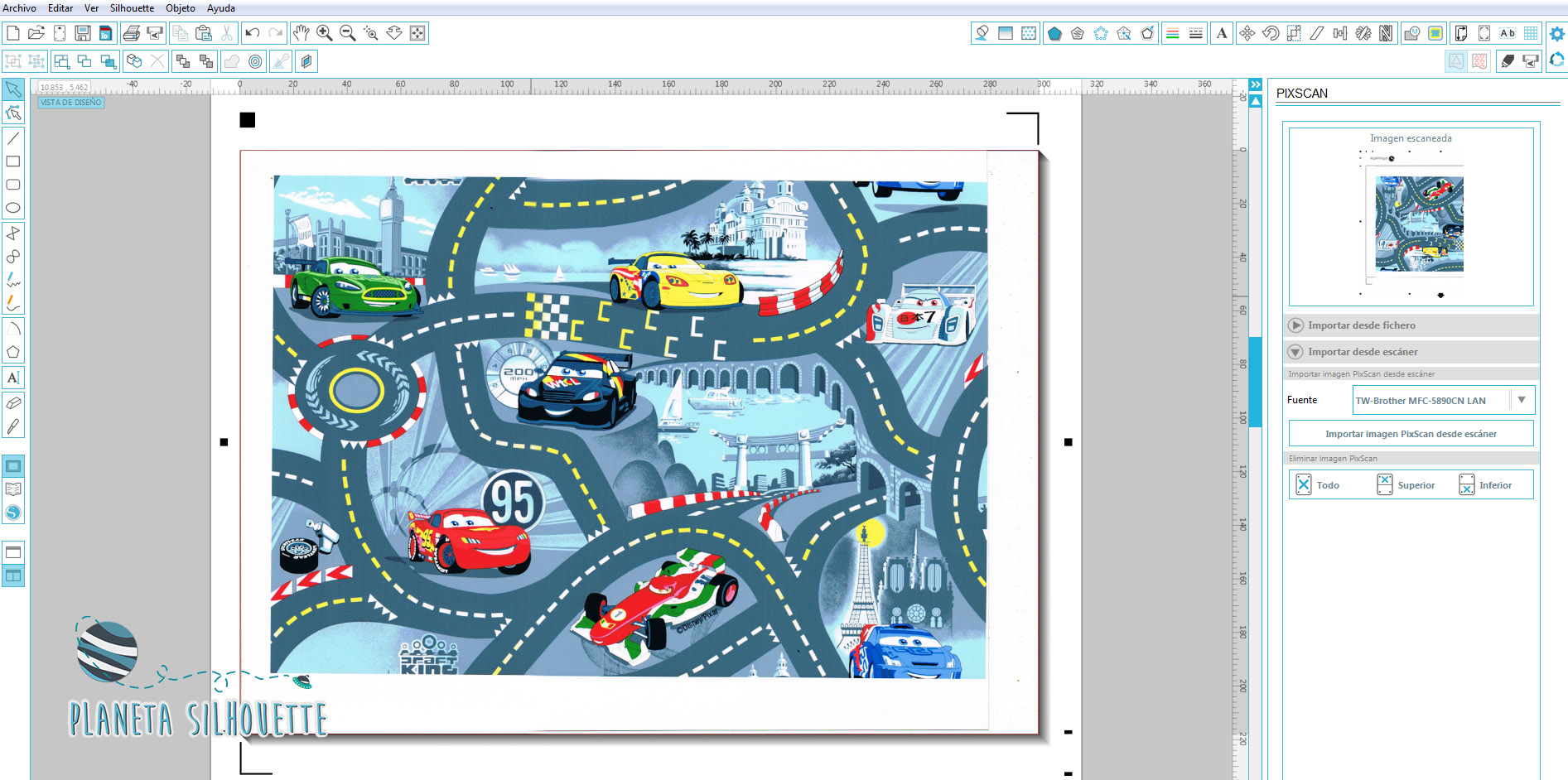Open the Objeto menu
Image resolution: width=1568 pixels, height=780 pixels.
coord(181,8)
